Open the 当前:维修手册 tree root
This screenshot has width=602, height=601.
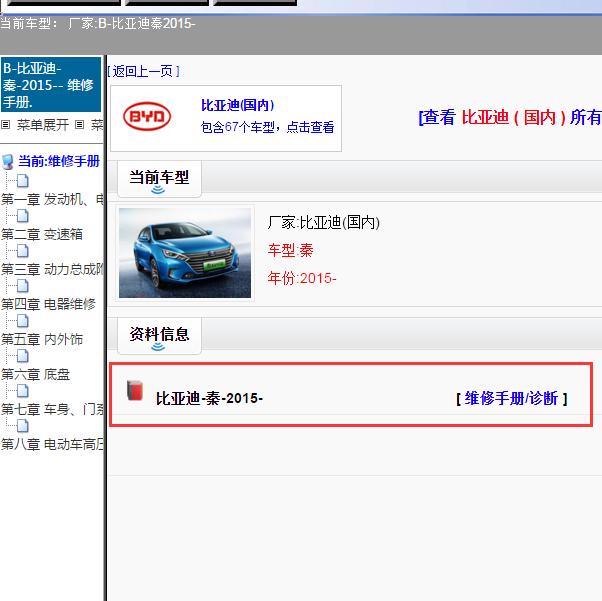coord(59,161)
